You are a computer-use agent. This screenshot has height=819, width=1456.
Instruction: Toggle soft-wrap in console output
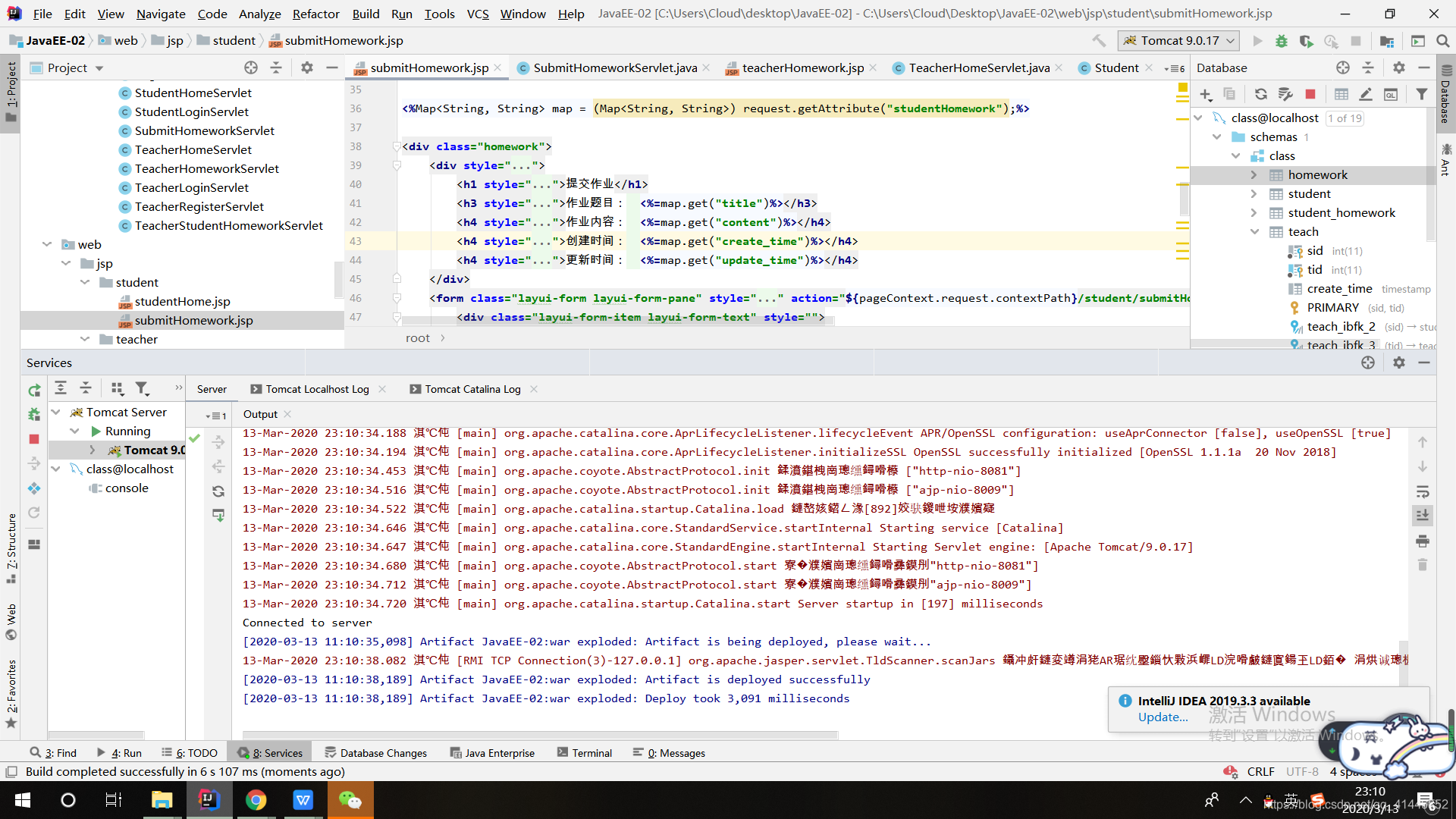tap(1423, 491)
